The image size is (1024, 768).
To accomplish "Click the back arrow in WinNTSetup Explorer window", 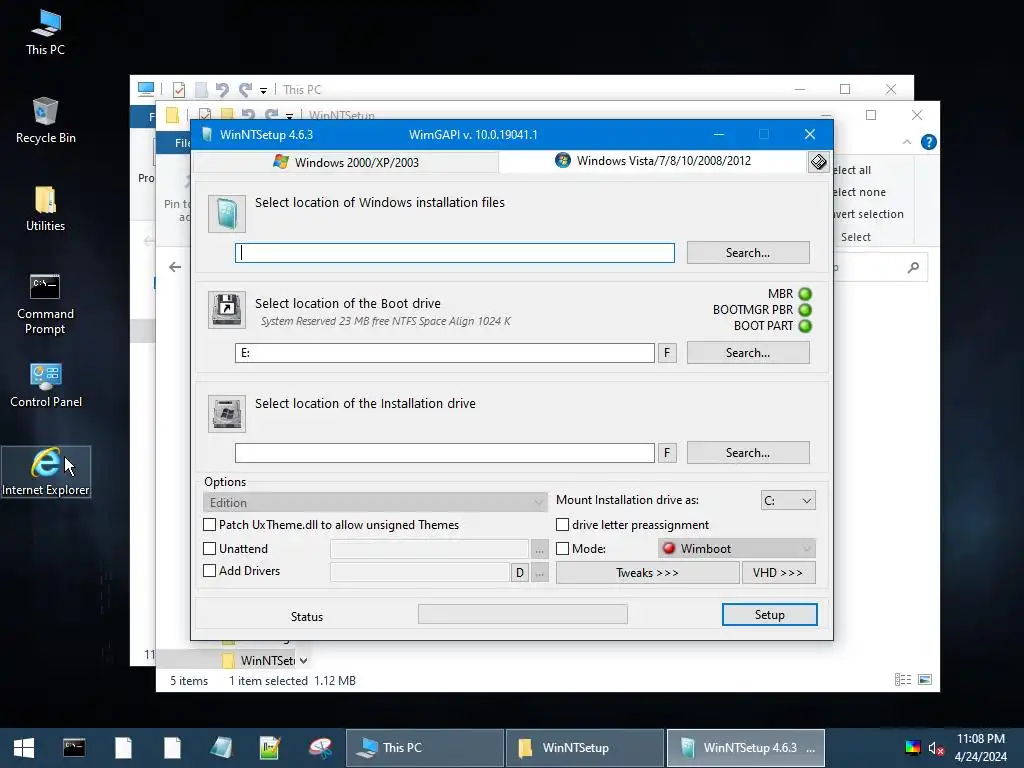I will pos(175,266).
